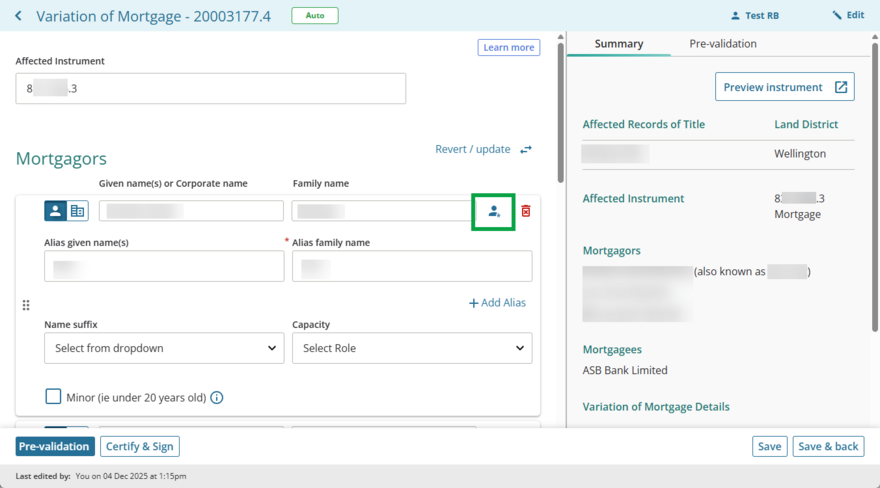
Task: Click the Affected Records of Title heading
Action: (x=644, y=125)
